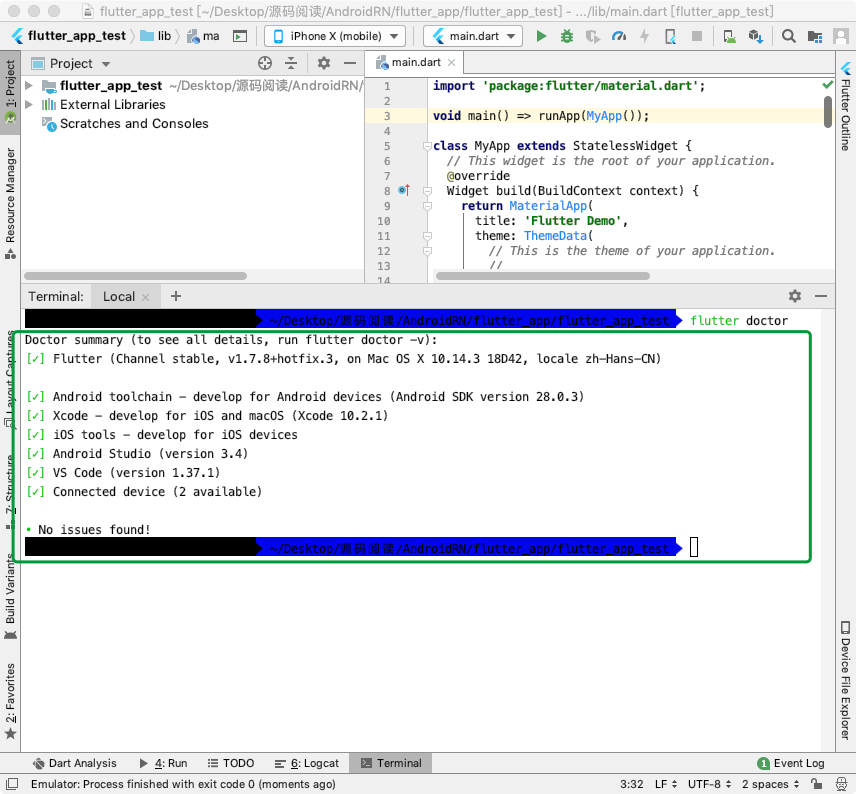Add a new terminal session
This screenshot has width=856, height=794.
click(x=175, y=296)
